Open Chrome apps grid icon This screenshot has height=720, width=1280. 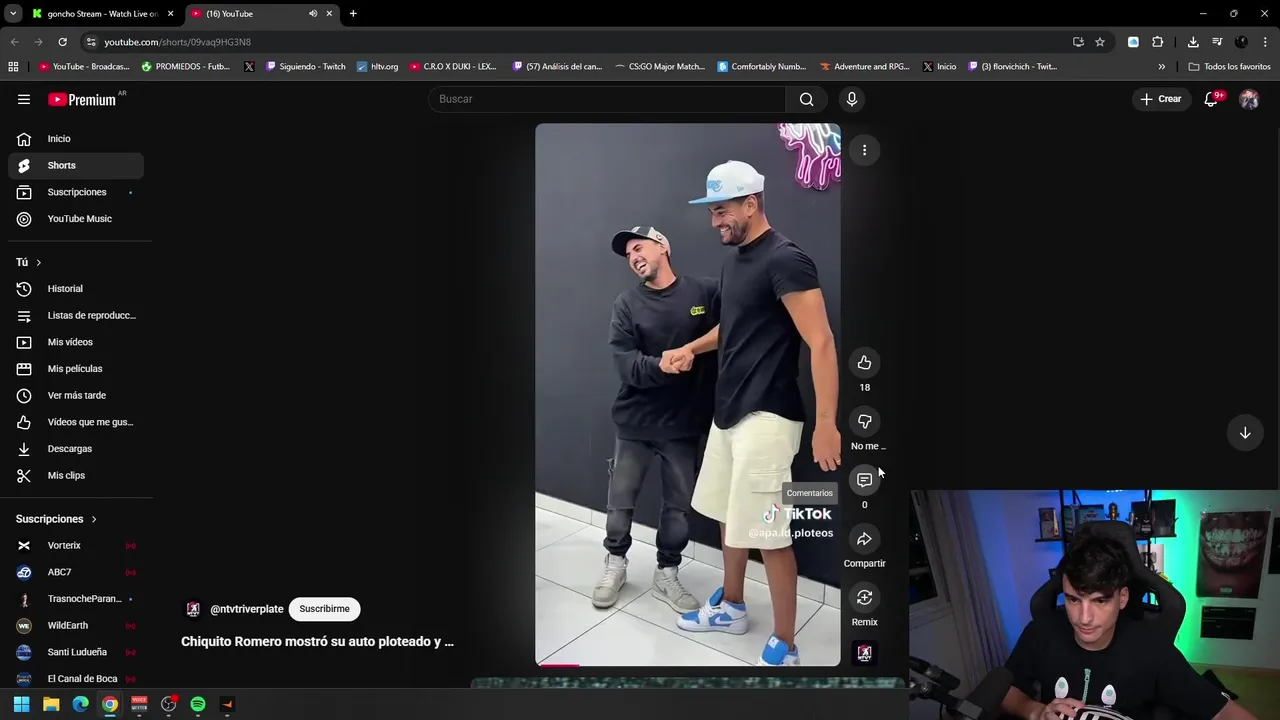click(13, 67)
